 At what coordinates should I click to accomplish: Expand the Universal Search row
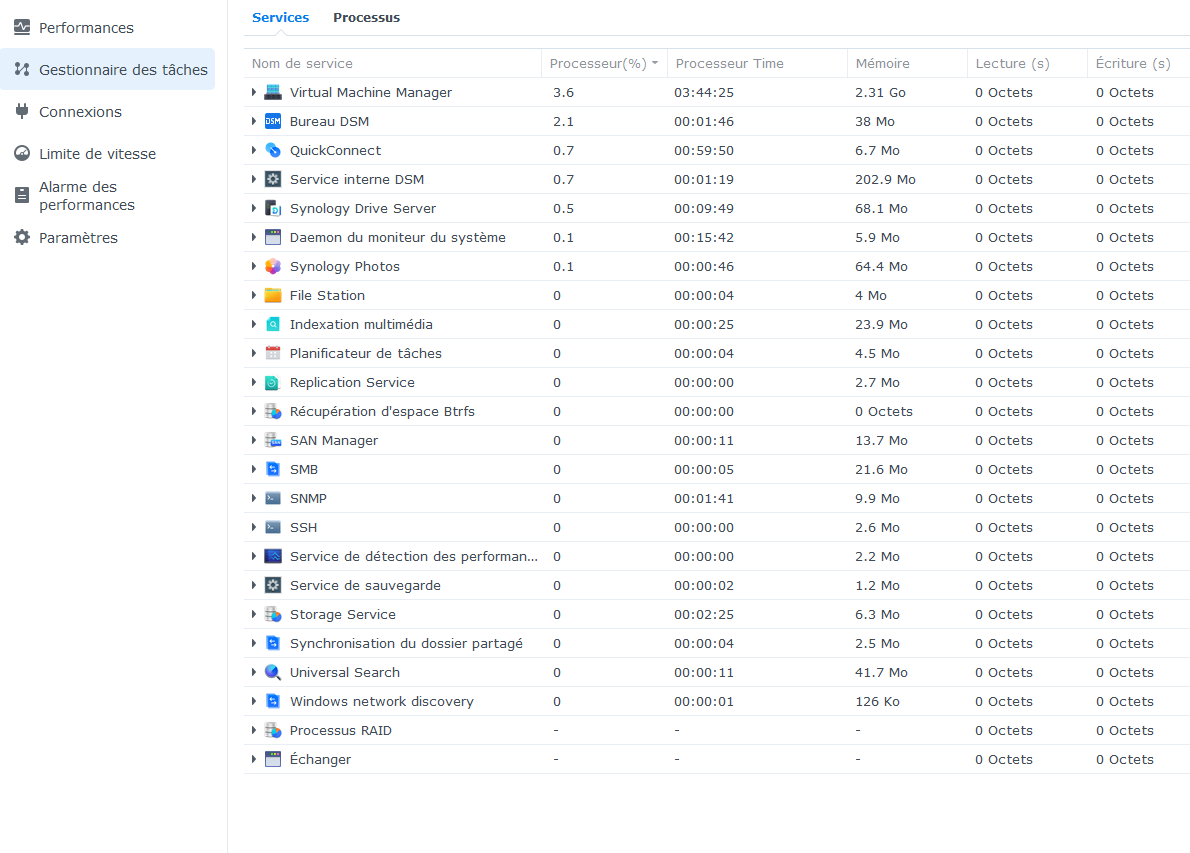coord(253,672)
